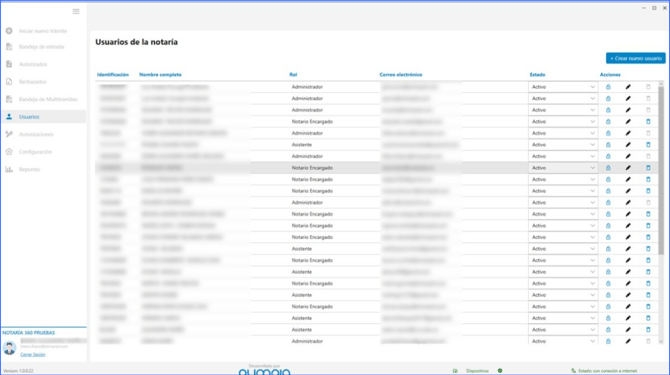The height and width of the screenshot is (375, 670).
Task: Click the Usuarios de la notaría heading
Action: [136, 42]
